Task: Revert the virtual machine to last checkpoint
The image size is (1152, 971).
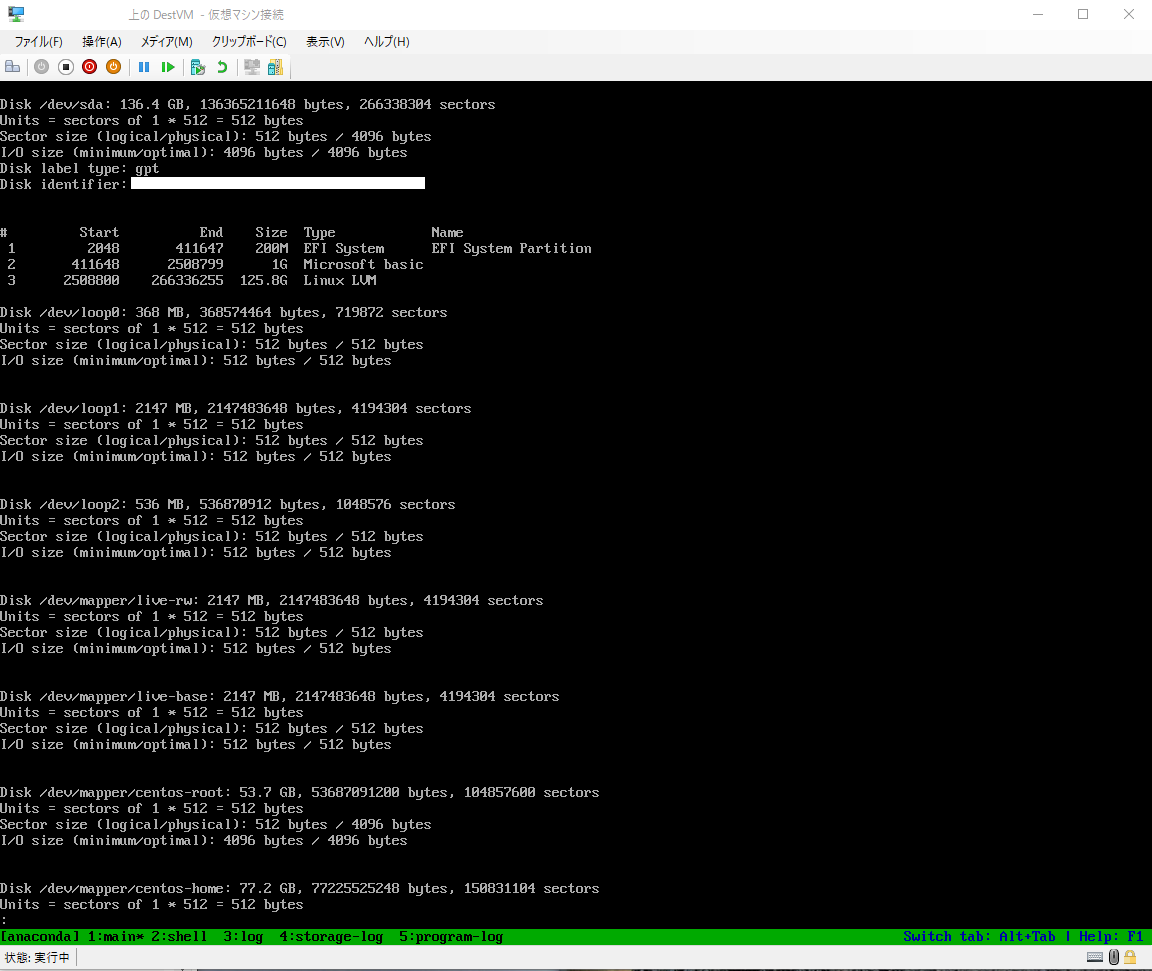Action: click(221, 66)
